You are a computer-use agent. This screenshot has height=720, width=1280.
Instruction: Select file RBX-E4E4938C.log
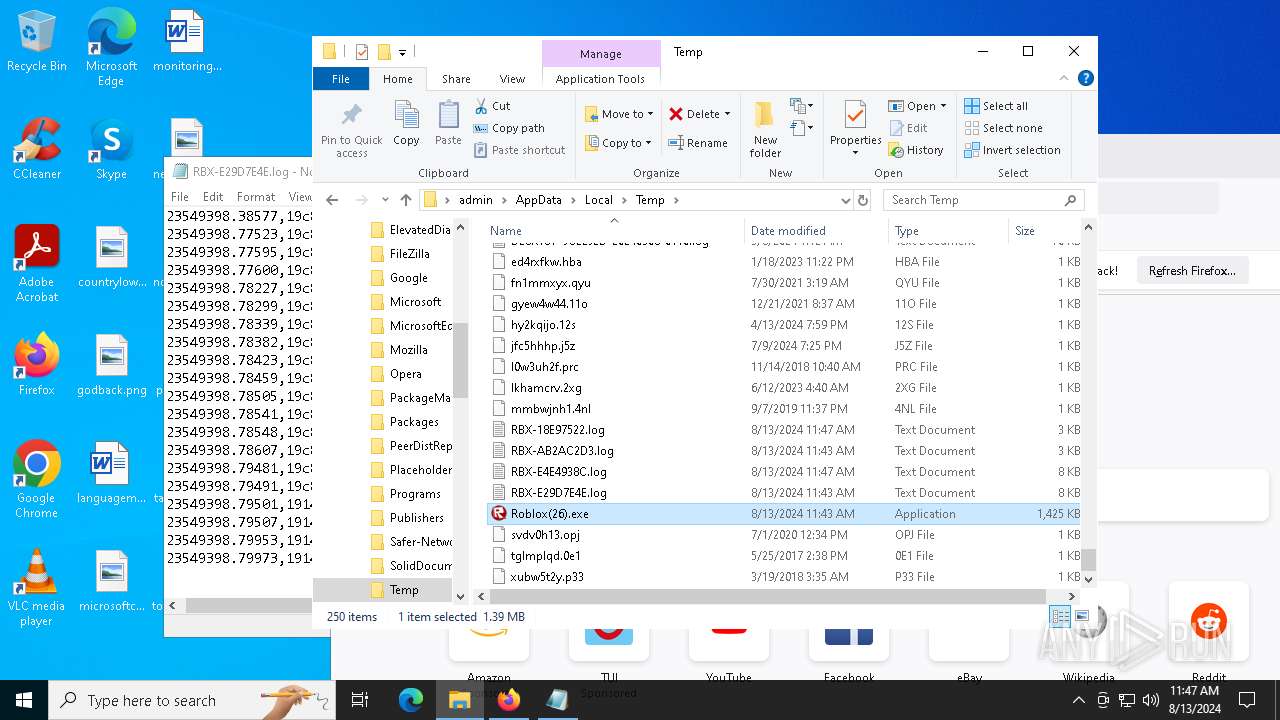[785, 472]
